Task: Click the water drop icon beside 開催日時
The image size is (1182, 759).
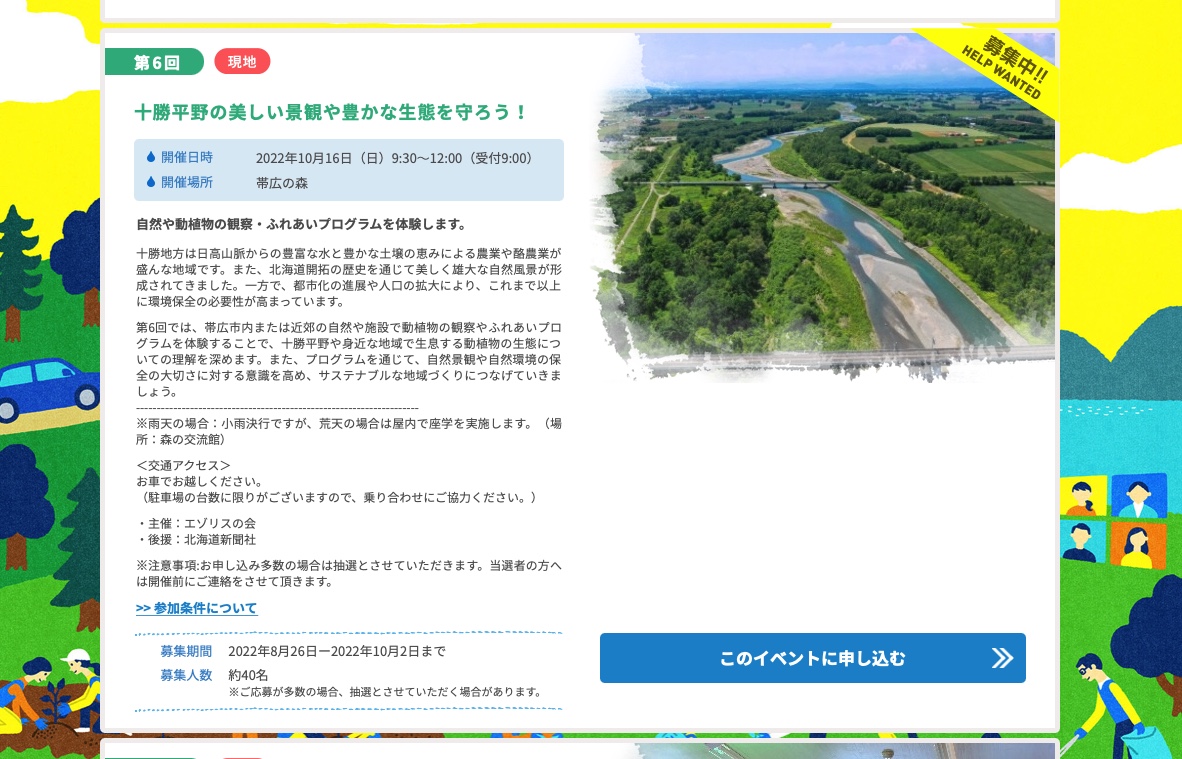Action: tap(151, 157)
